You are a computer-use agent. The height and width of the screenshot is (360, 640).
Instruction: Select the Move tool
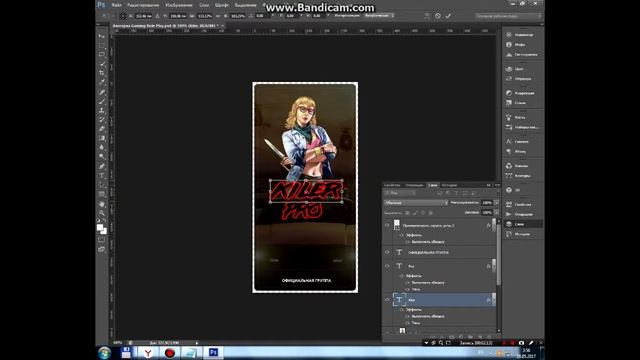[102, 36]
